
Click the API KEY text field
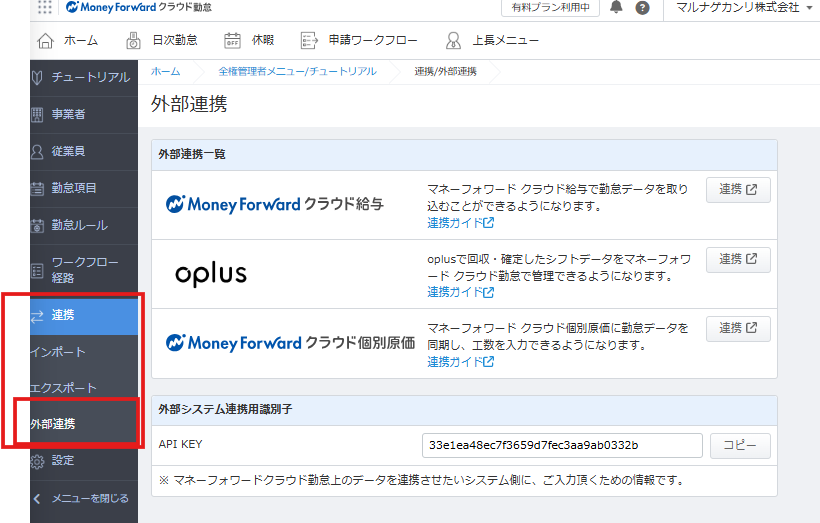point(562,445)
